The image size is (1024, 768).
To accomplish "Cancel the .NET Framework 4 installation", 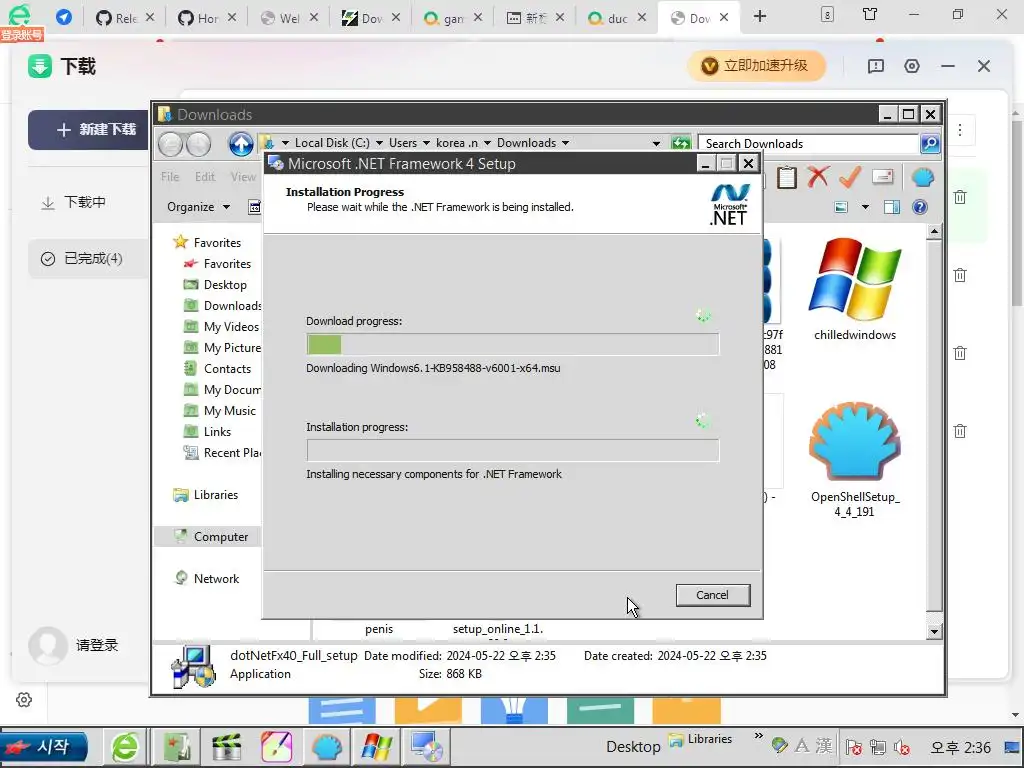I will [x=712, y=595].
